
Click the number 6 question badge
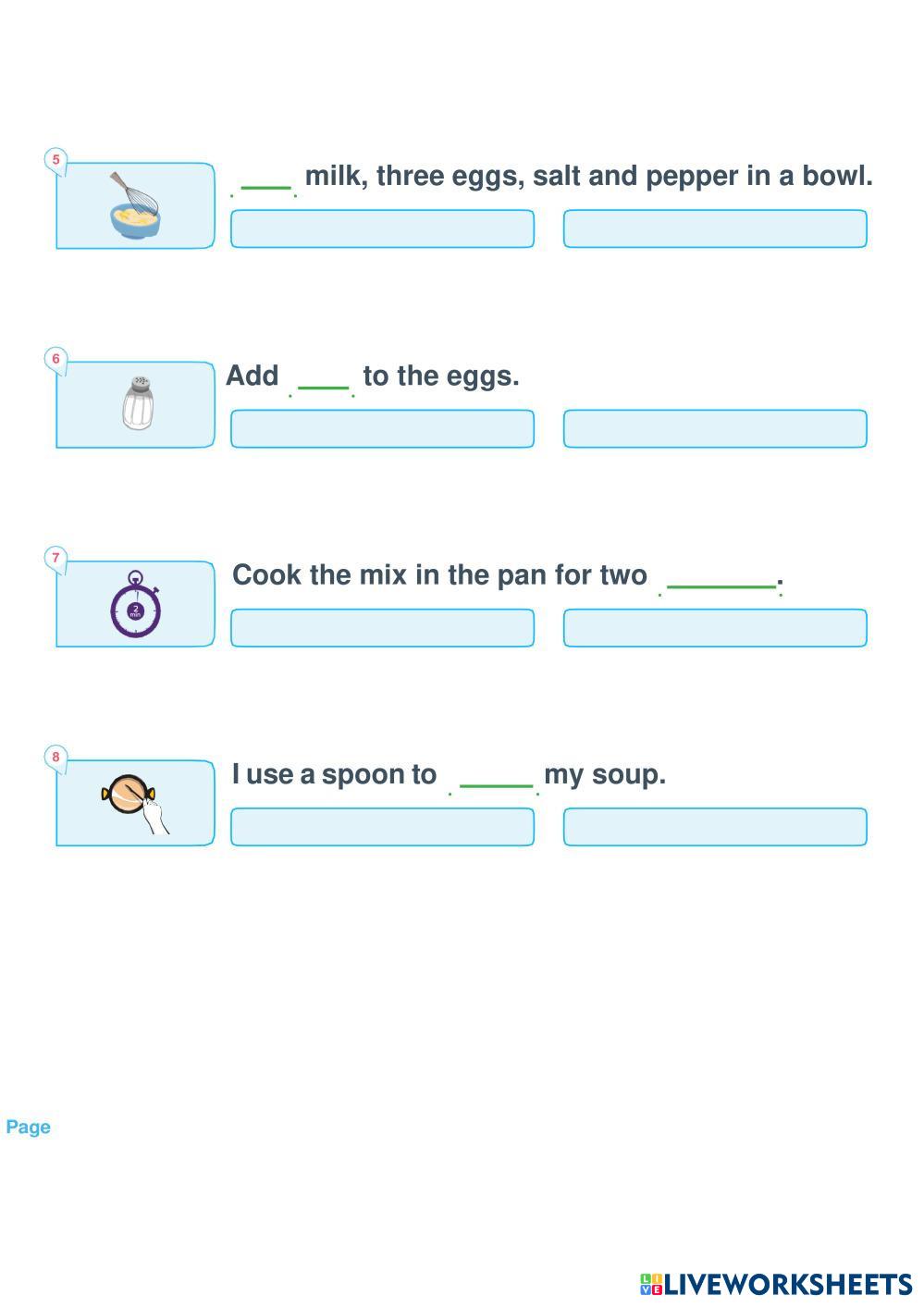[55, 359]
